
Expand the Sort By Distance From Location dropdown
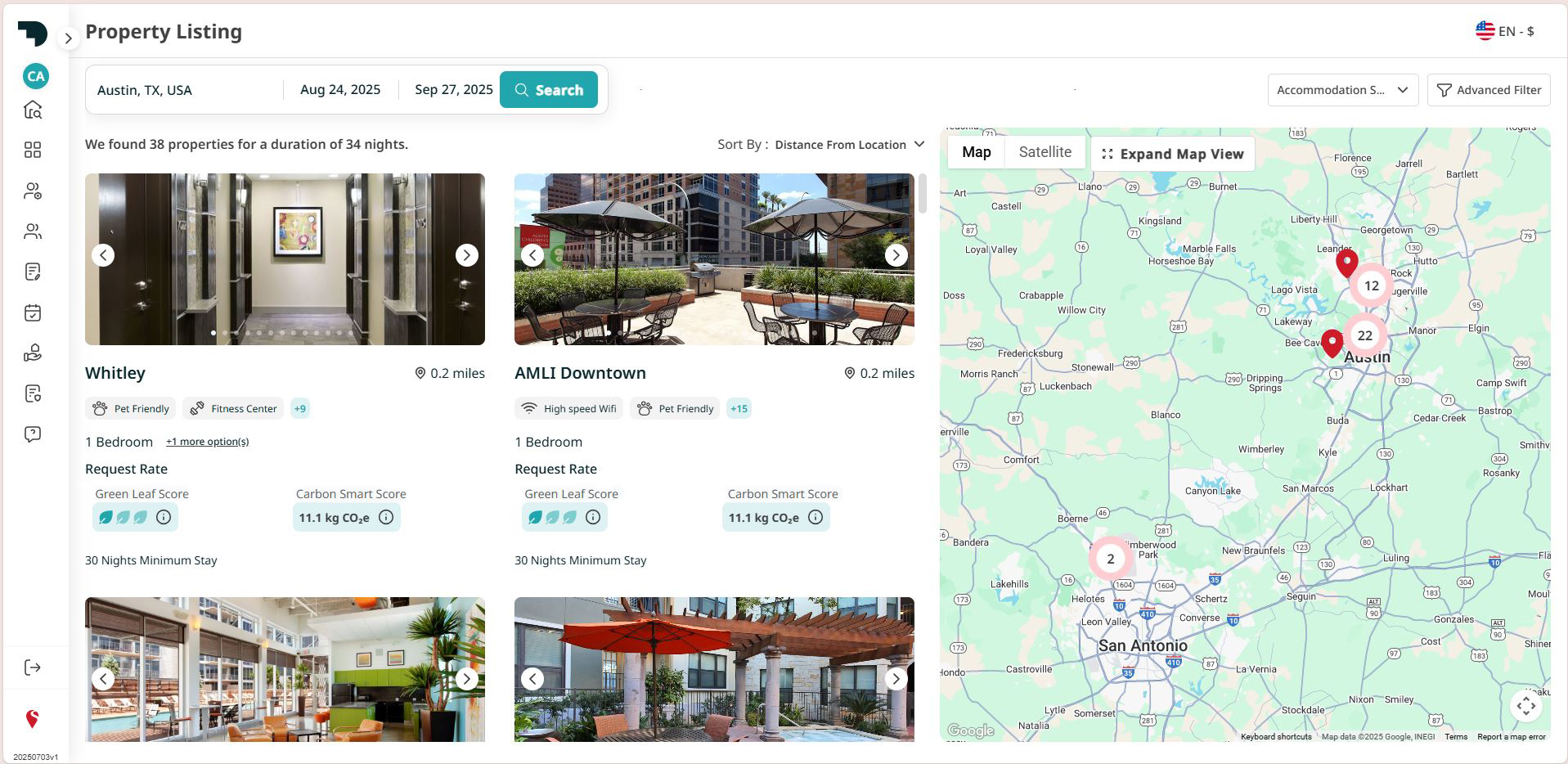pyautogui.click(x=849, y=144)
